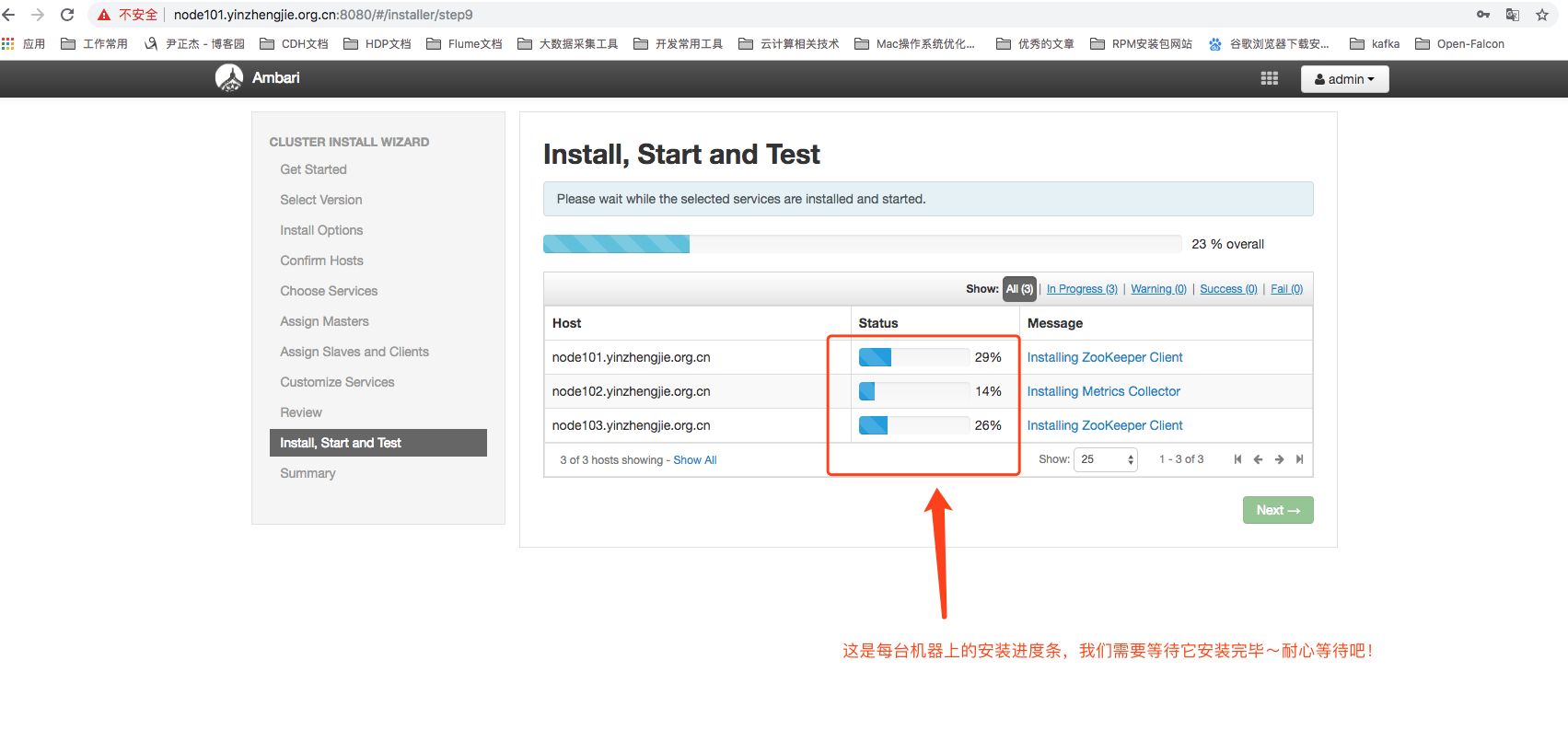This screenshot has width=1568, height=753.
Task: Open the Mac操作系统优化 bookmark folder
Action: (914, 43)
